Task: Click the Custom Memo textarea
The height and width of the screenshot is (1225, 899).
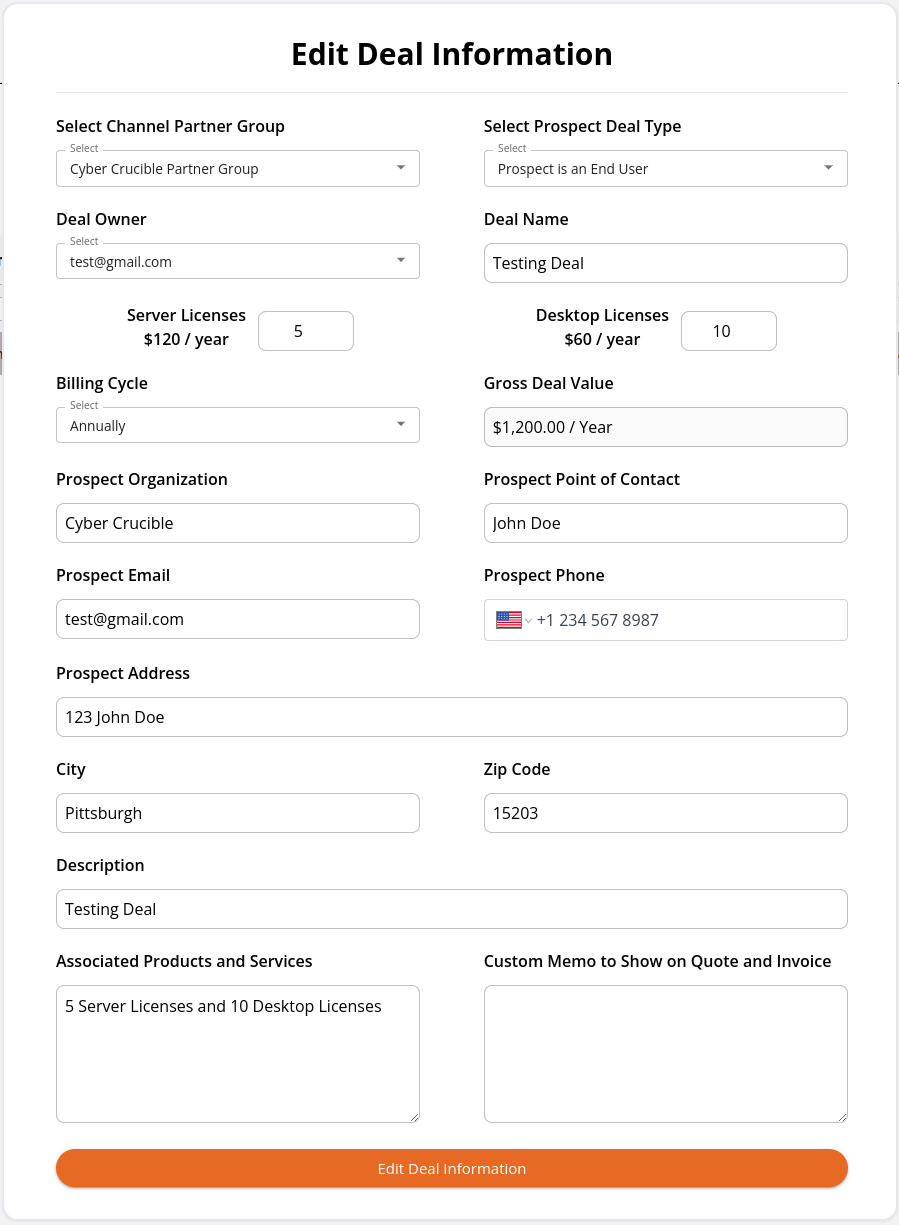Action: click(x=666, y=1054)
